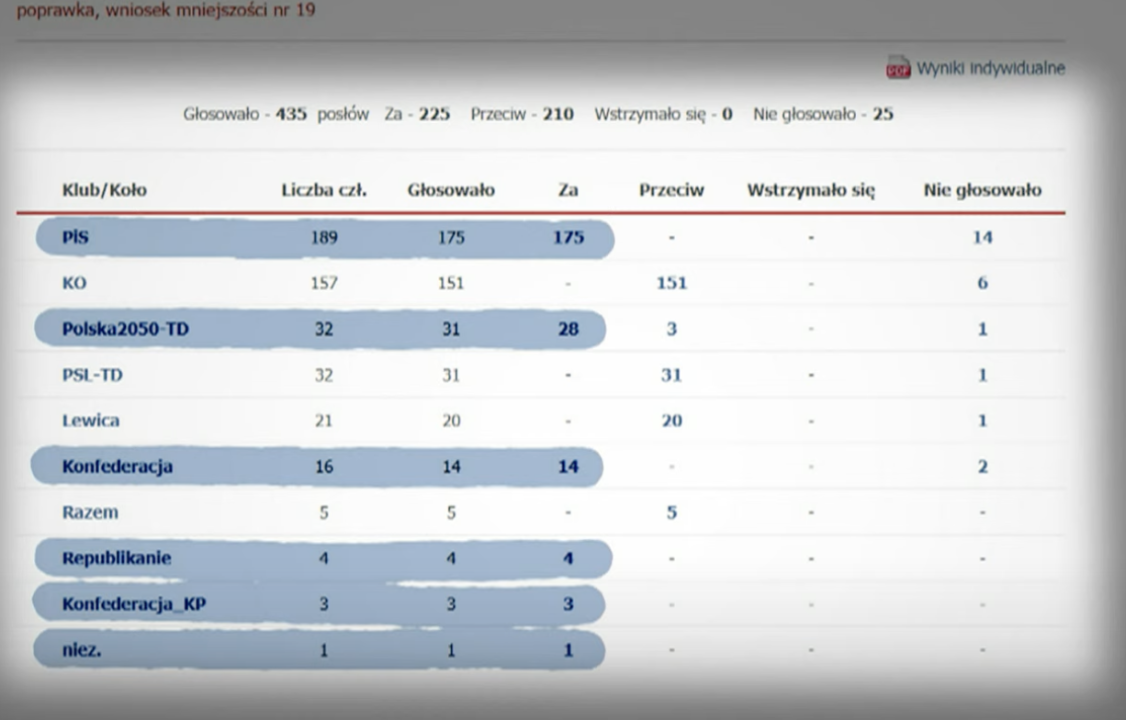
Task: Click the 'Klub/Koło' column header
Action: pos(104,190)
